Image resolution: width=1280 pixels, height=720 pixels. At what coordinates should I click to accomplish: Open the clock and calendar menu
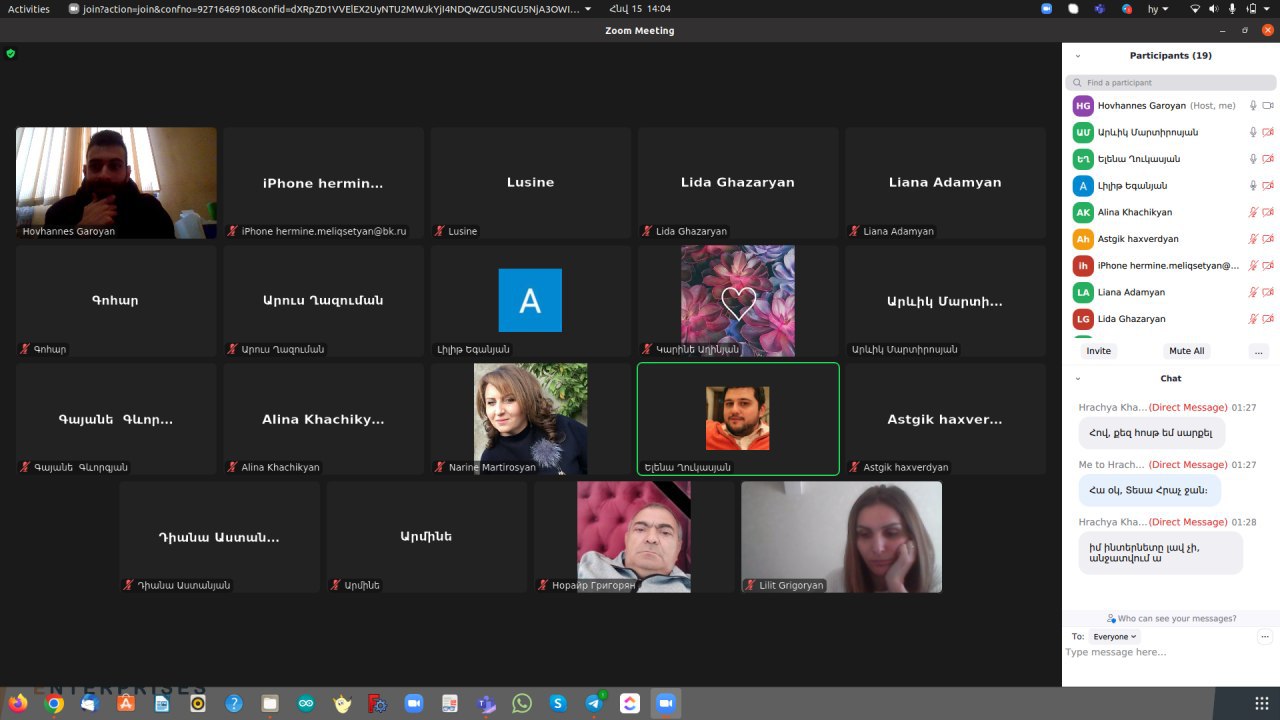pos(640,8)
